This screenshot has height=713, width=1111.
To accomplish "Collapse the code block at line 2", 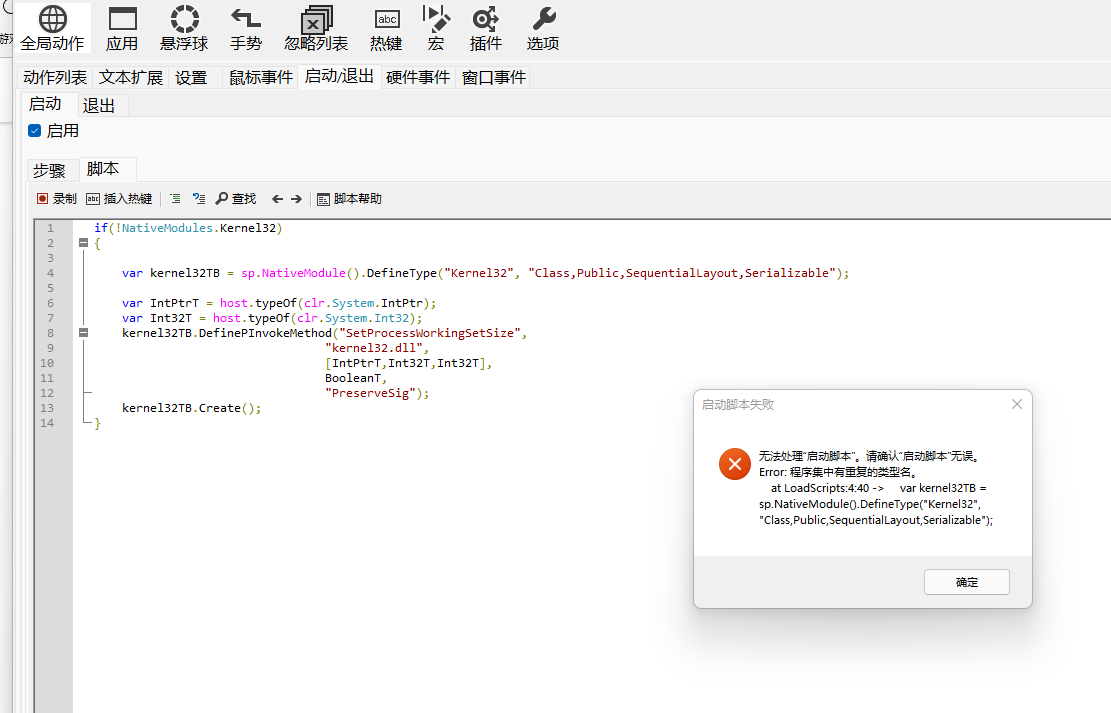I will point(83,243).
